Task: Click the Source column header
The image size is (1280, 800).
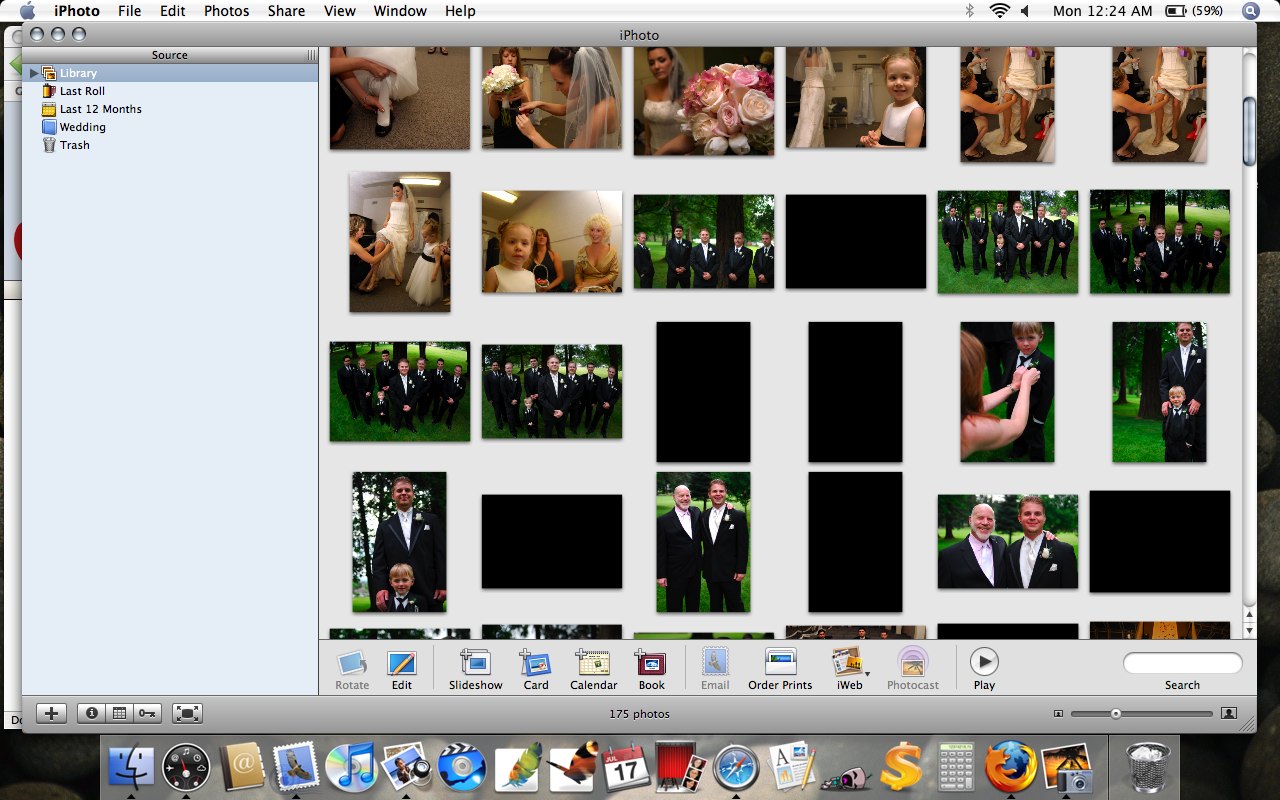Action: tap(170, 55)
